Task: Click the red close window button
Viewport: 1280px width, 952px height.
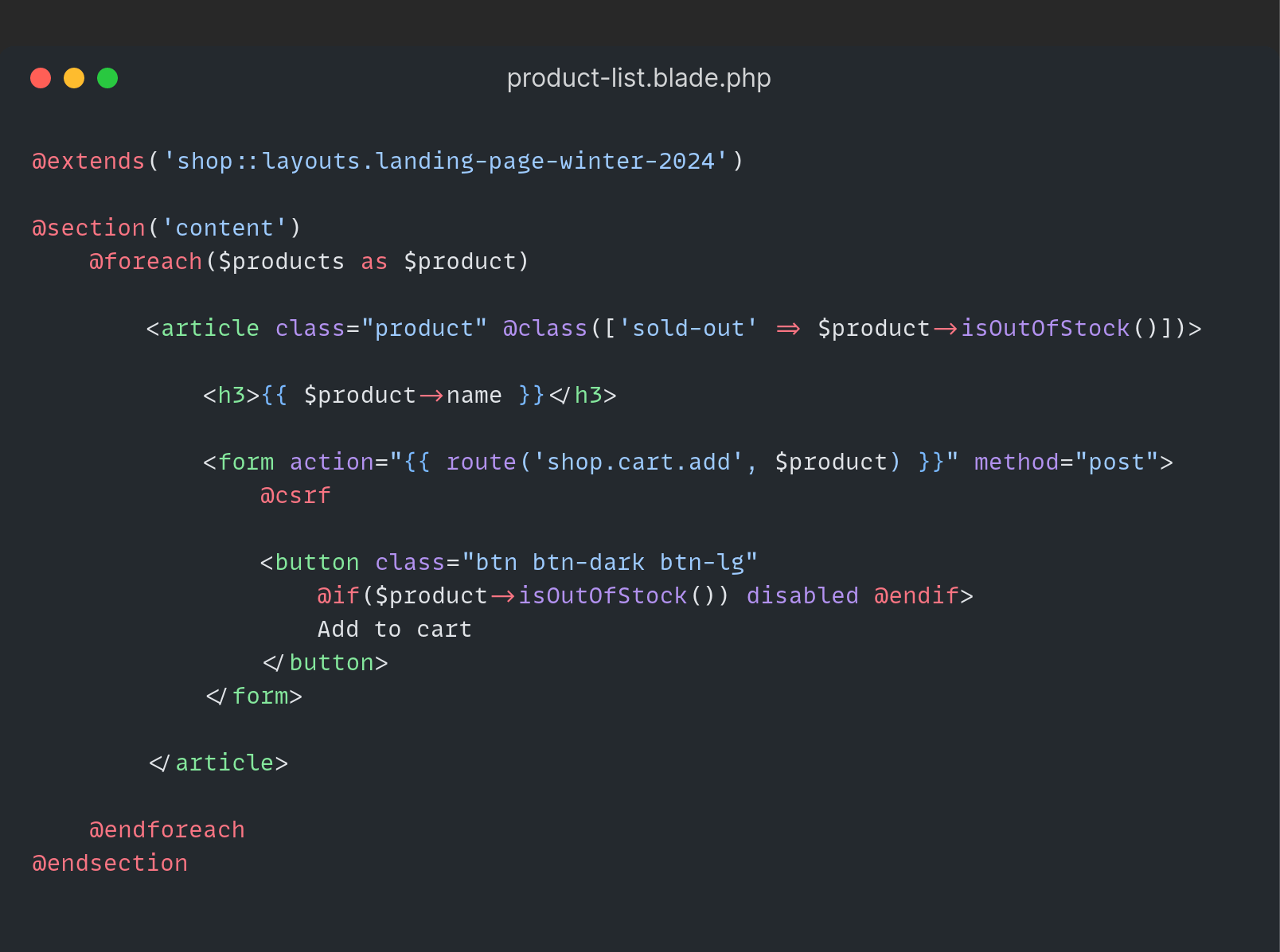Action: pos(41,78)
